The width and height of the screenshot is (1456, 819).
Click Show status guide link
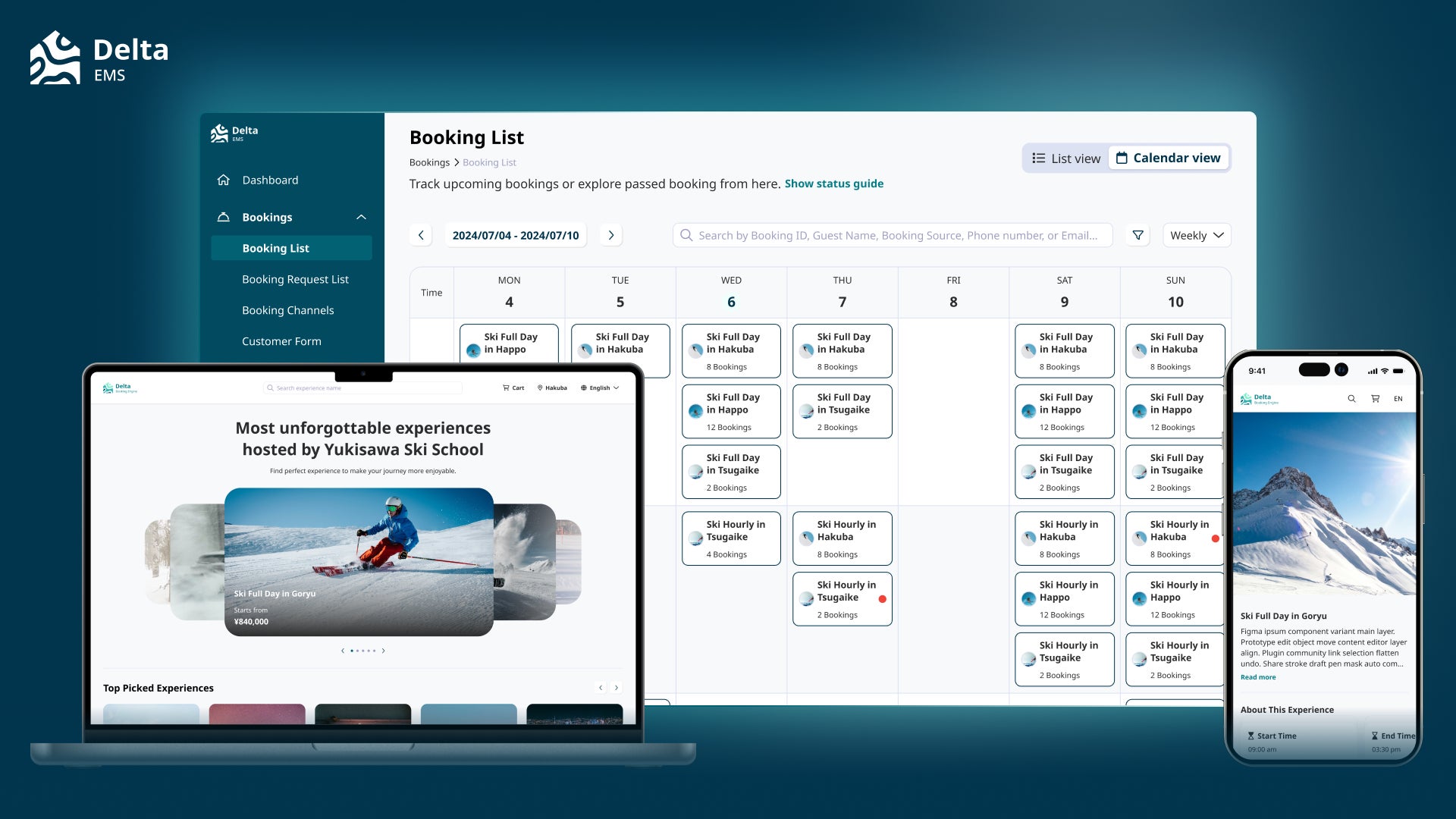click(x=833, y=183)
